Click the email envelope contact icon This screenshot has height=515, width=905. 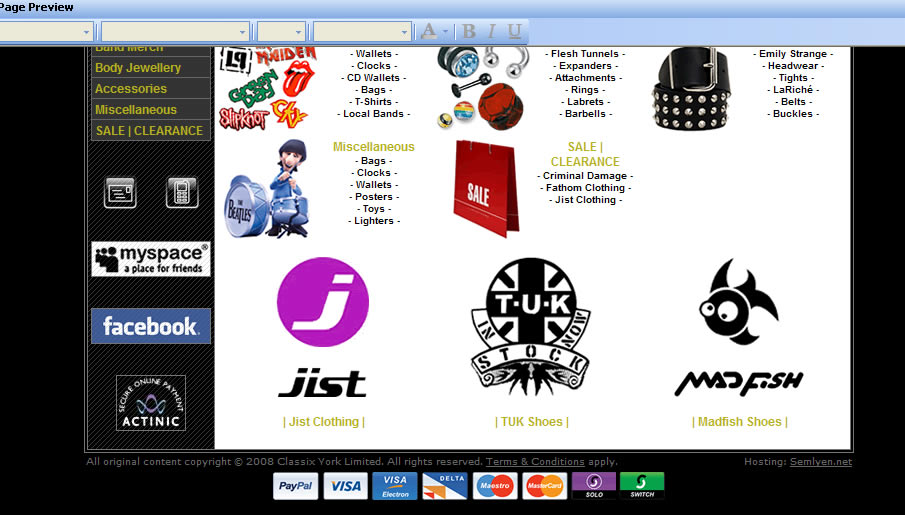120,192
